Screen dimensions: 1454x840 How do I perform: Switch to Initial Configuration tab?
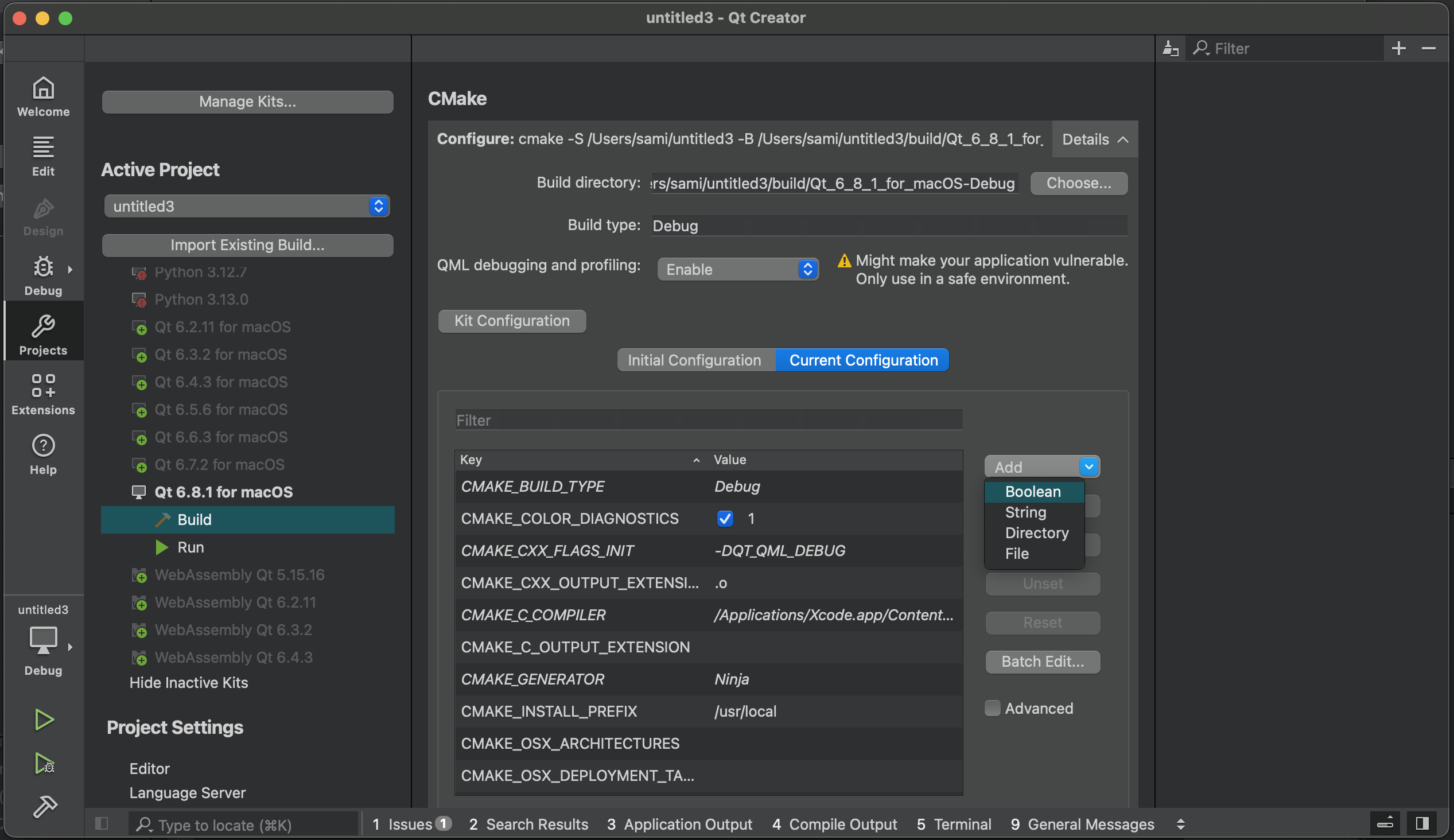click(x=694, y=360)
